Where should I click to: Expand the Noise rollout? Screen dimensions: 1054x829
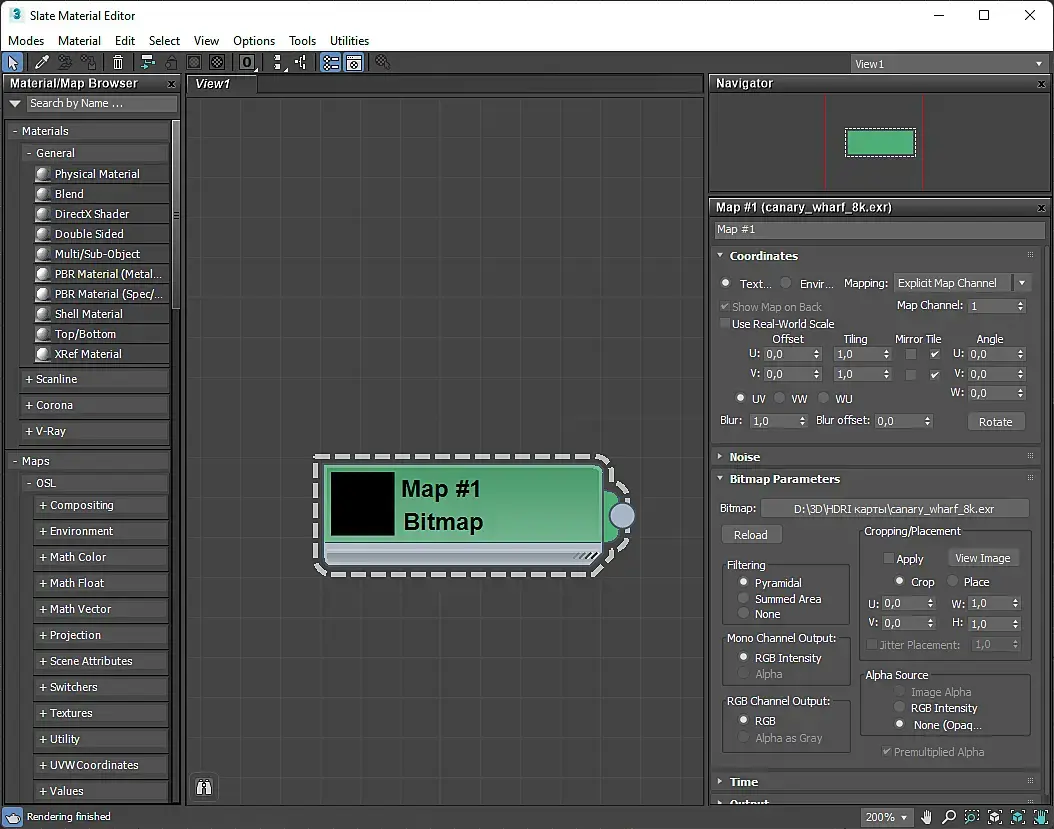tap(744, 457)
